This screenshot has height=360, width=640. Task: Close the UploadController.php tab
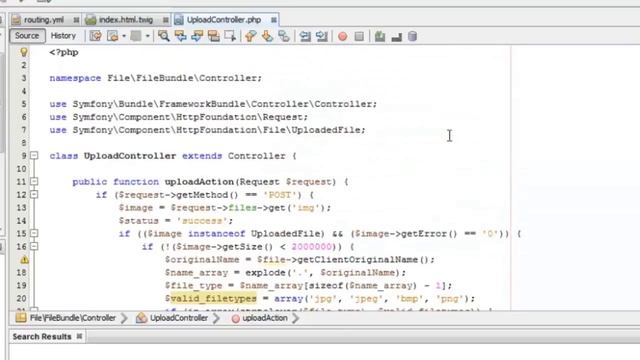[273, 20]
